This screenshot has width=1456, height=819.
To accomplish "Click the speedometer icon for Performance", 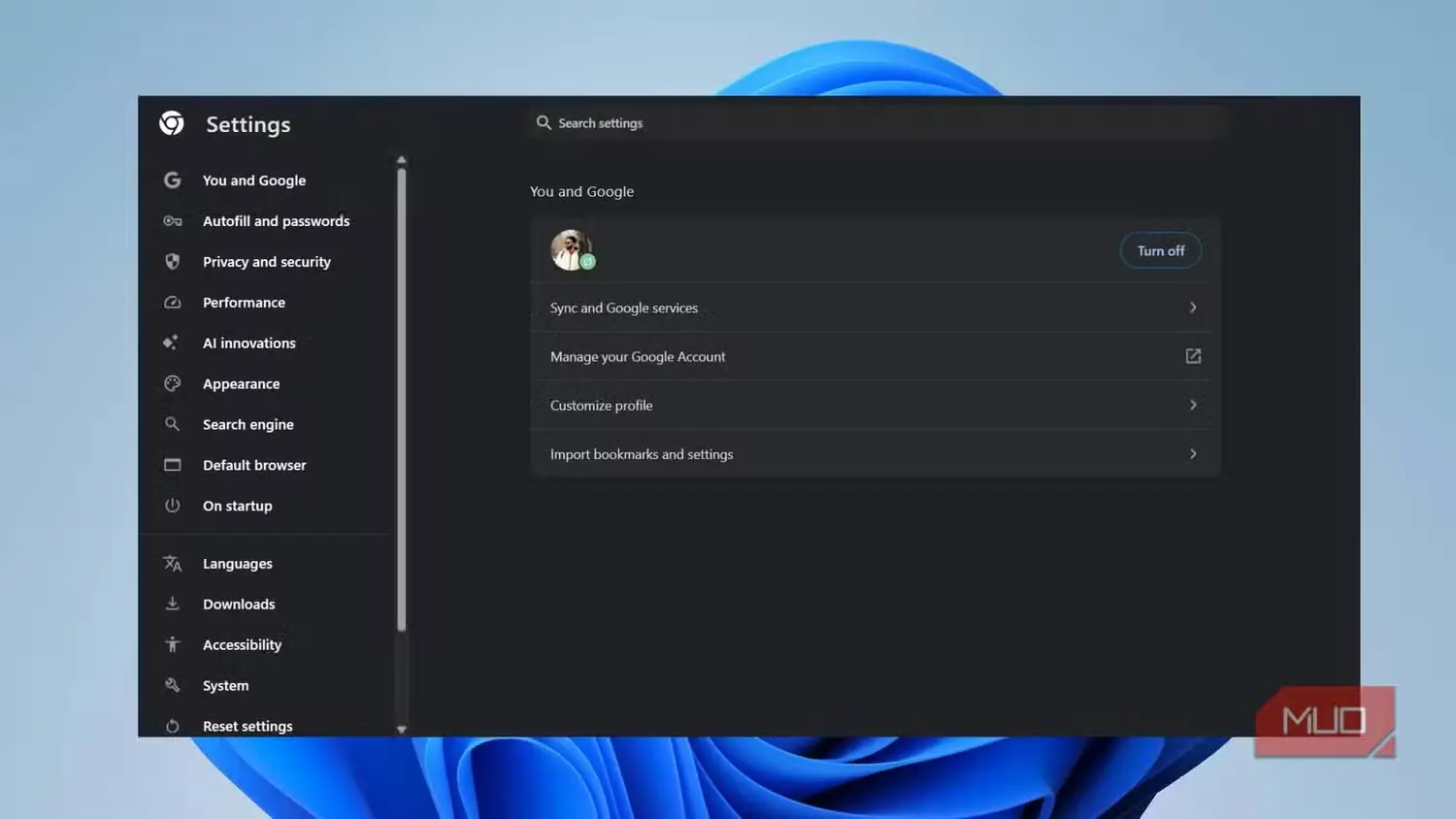I will point(172,303).
